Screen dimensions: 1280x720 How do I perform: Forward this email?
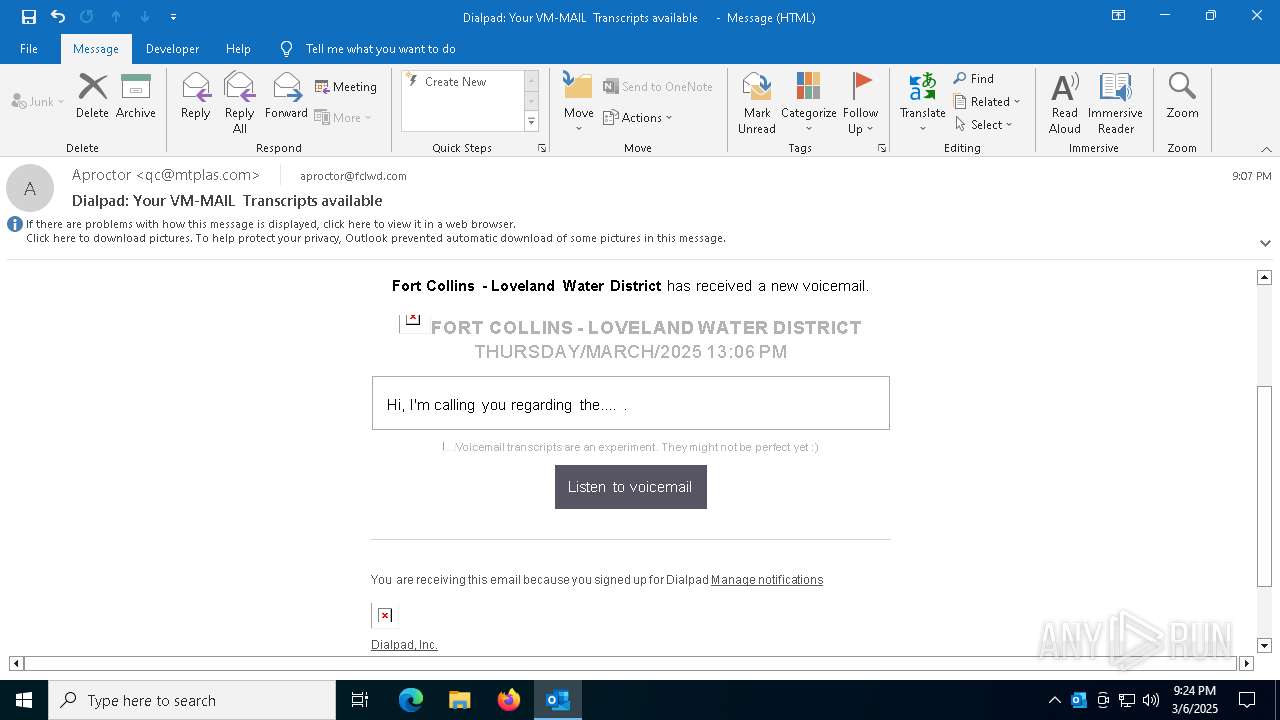pyautogui.click(x=286, y=96)
